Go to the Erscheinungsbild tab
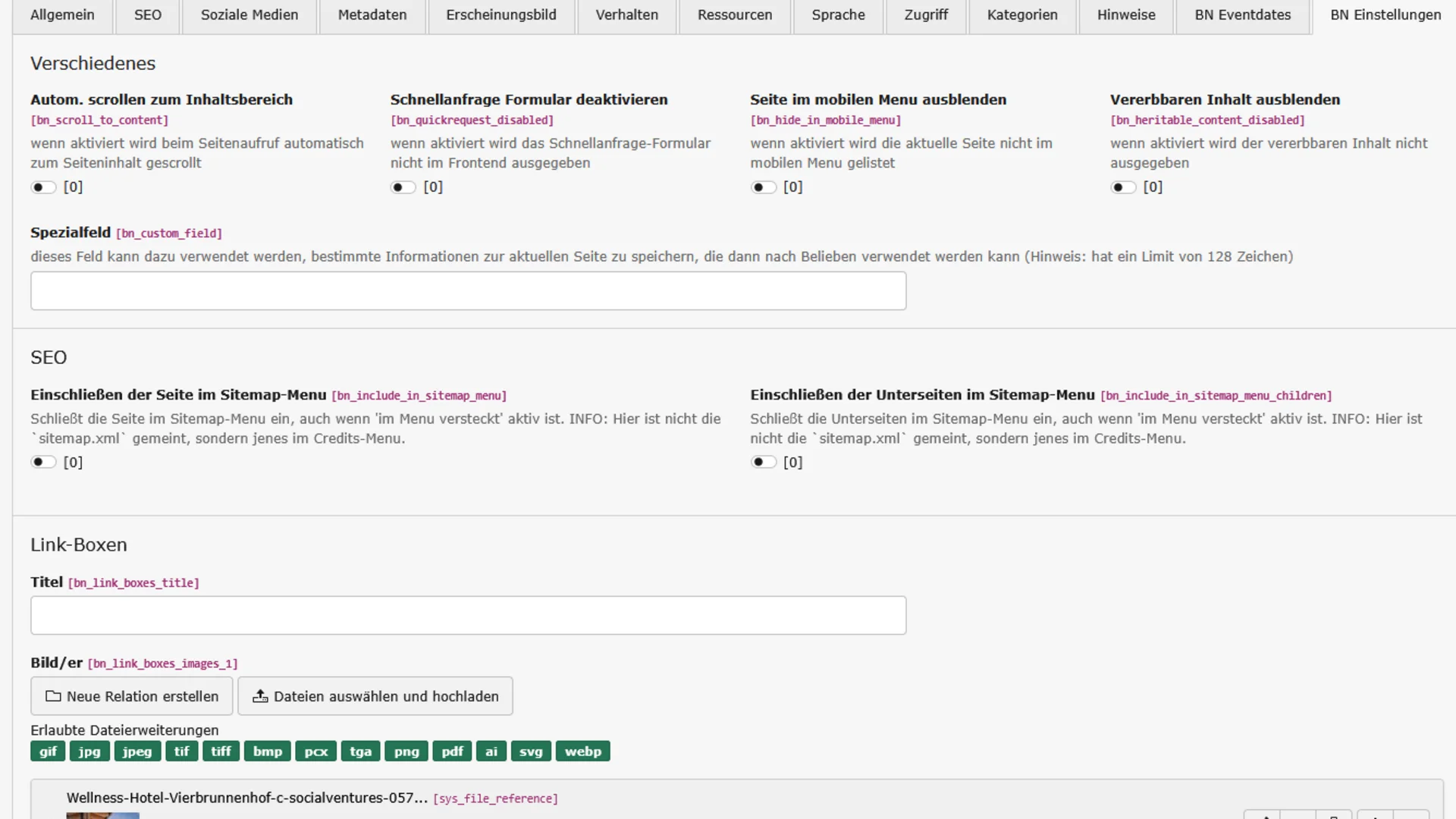Screen dimensions: 1456x819 coord(501,15)
